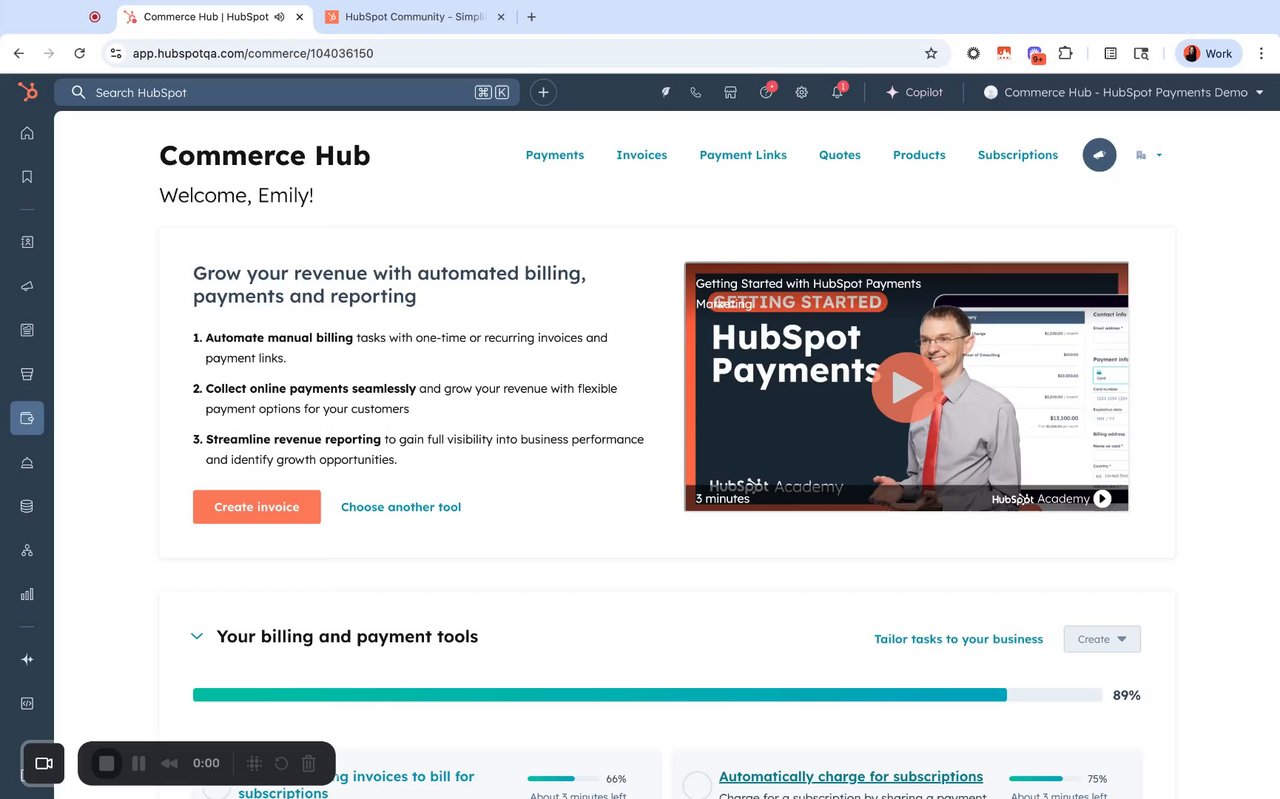Click the HubSpot sprocket logo
The image size is (1280, 799).
pos(27,92)
